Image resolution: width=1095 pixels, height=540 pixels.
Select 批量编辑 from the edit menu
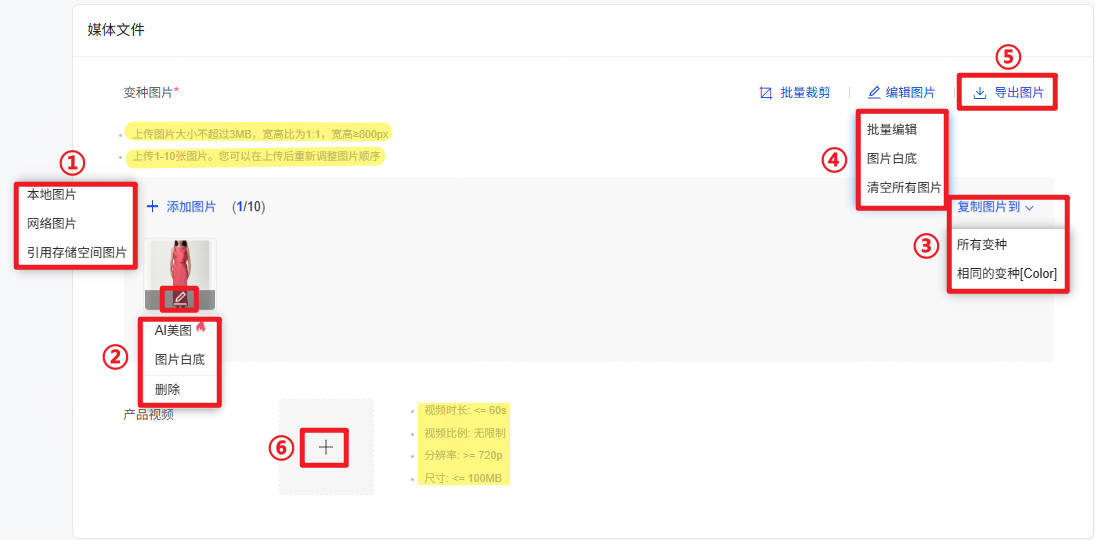pyautogui.click(x=892, y=129)
